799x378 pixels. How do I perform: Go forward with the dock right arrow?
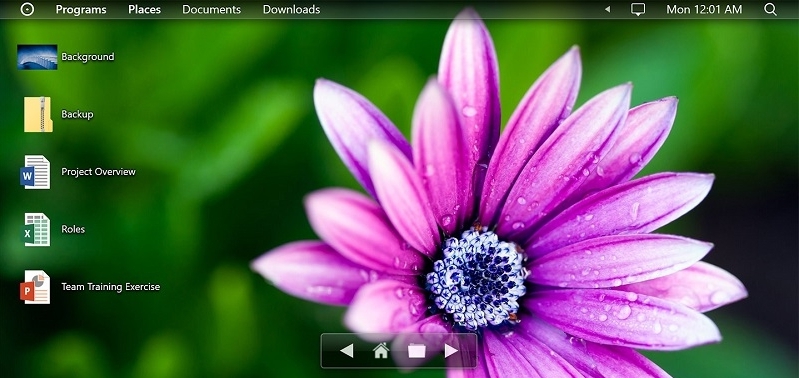(451, 350)
